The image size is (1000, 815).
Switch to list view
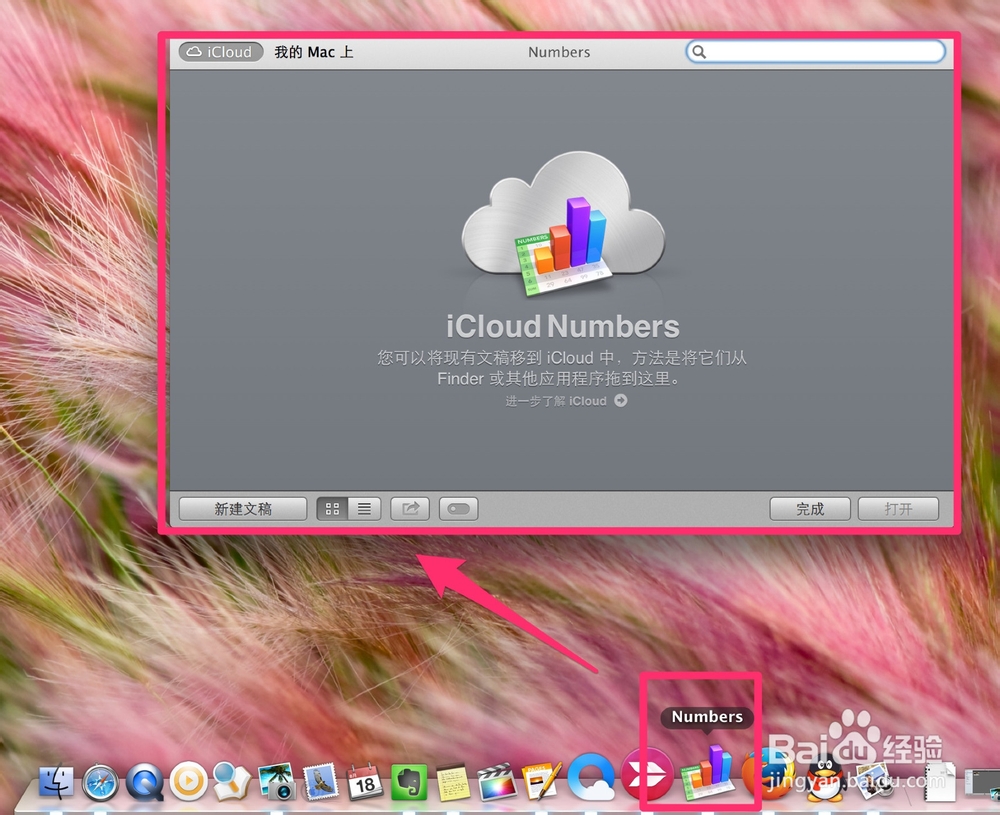pyautogui.click(x=364, y=509)
